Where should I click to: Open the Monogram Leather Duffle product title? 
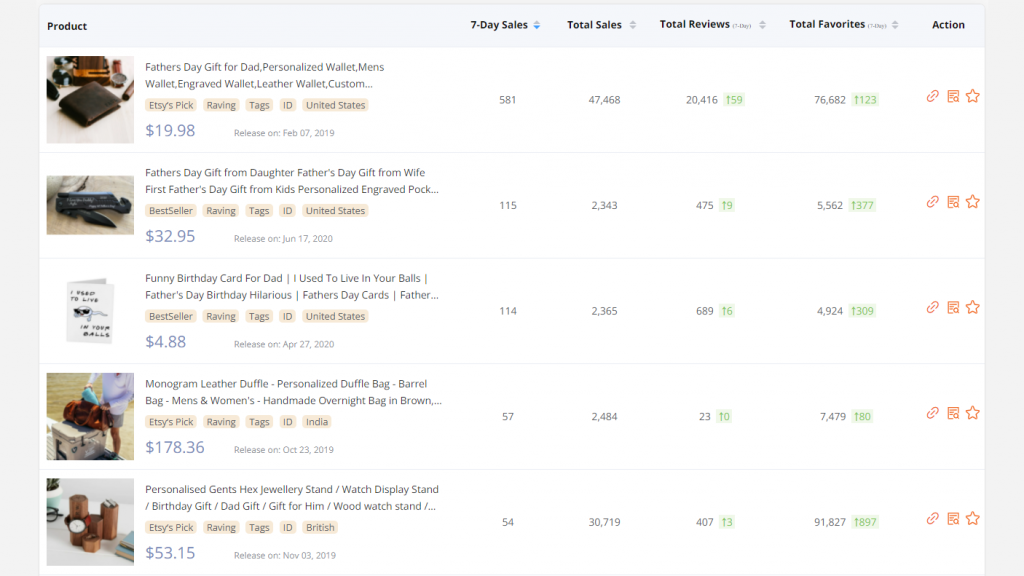(293, 392)
